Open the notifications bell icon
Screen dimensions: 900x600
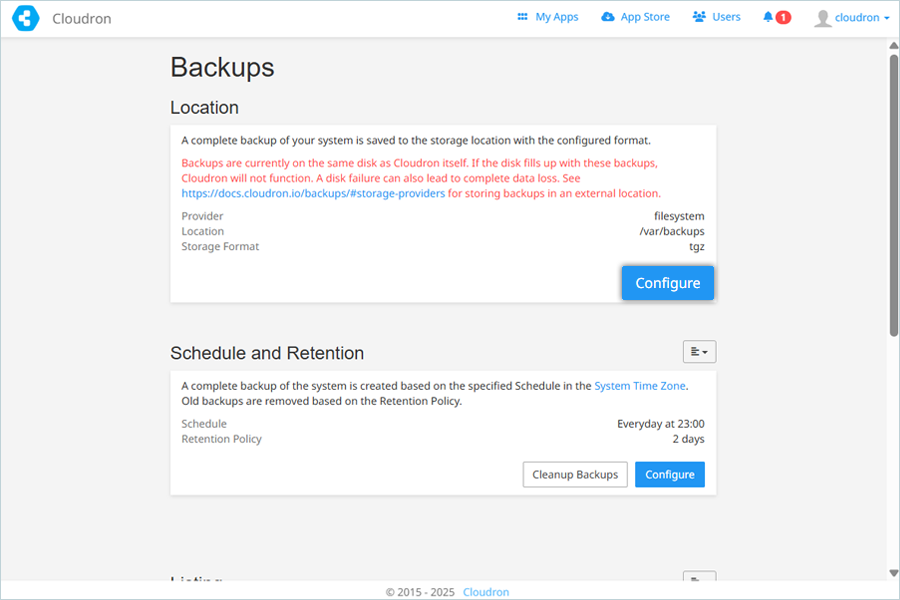pyautogui.click(x=768, y=17)
